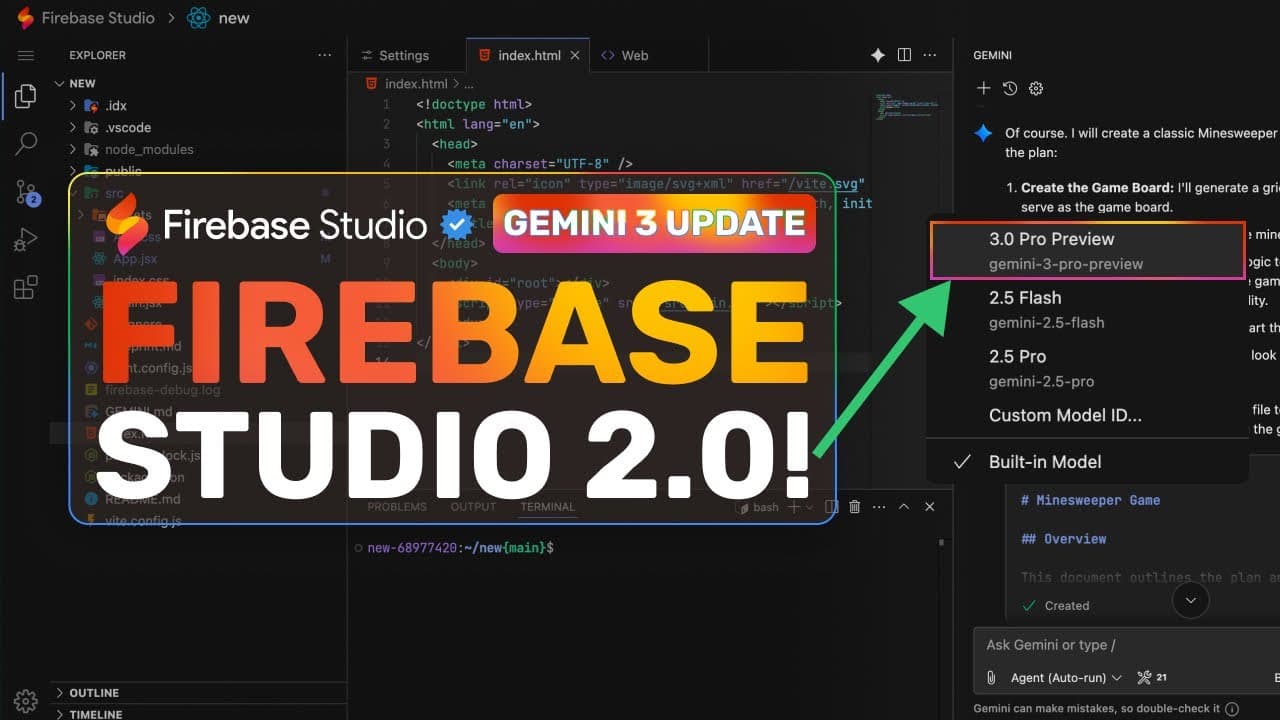The height and width of the screenshot is (720, 1280).
Task: Open the Run and Debug view
Action: click(26, 241)
